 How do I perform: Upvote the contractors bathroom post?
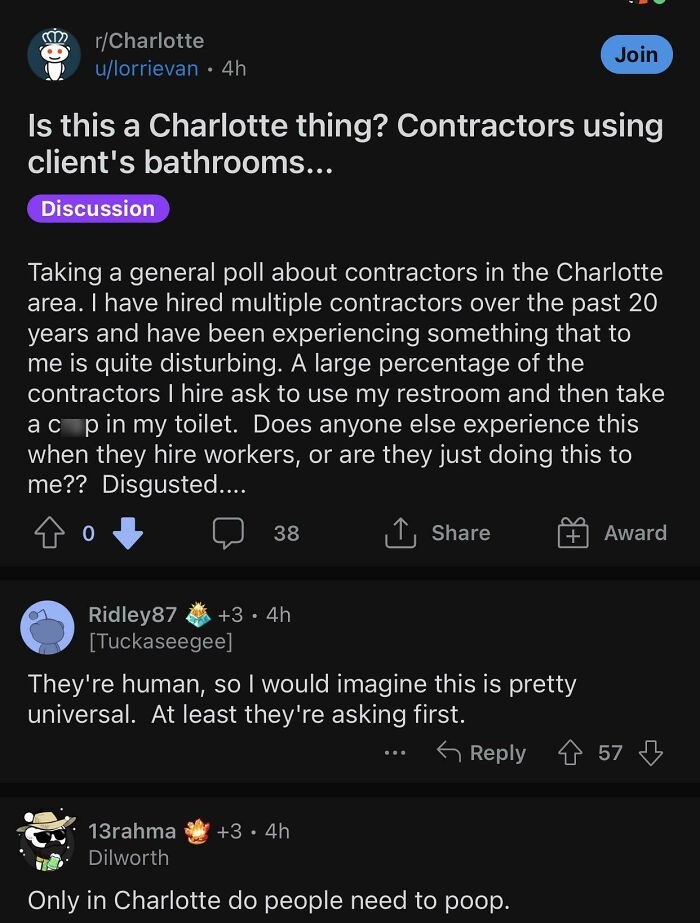click(x=50, y=533)
